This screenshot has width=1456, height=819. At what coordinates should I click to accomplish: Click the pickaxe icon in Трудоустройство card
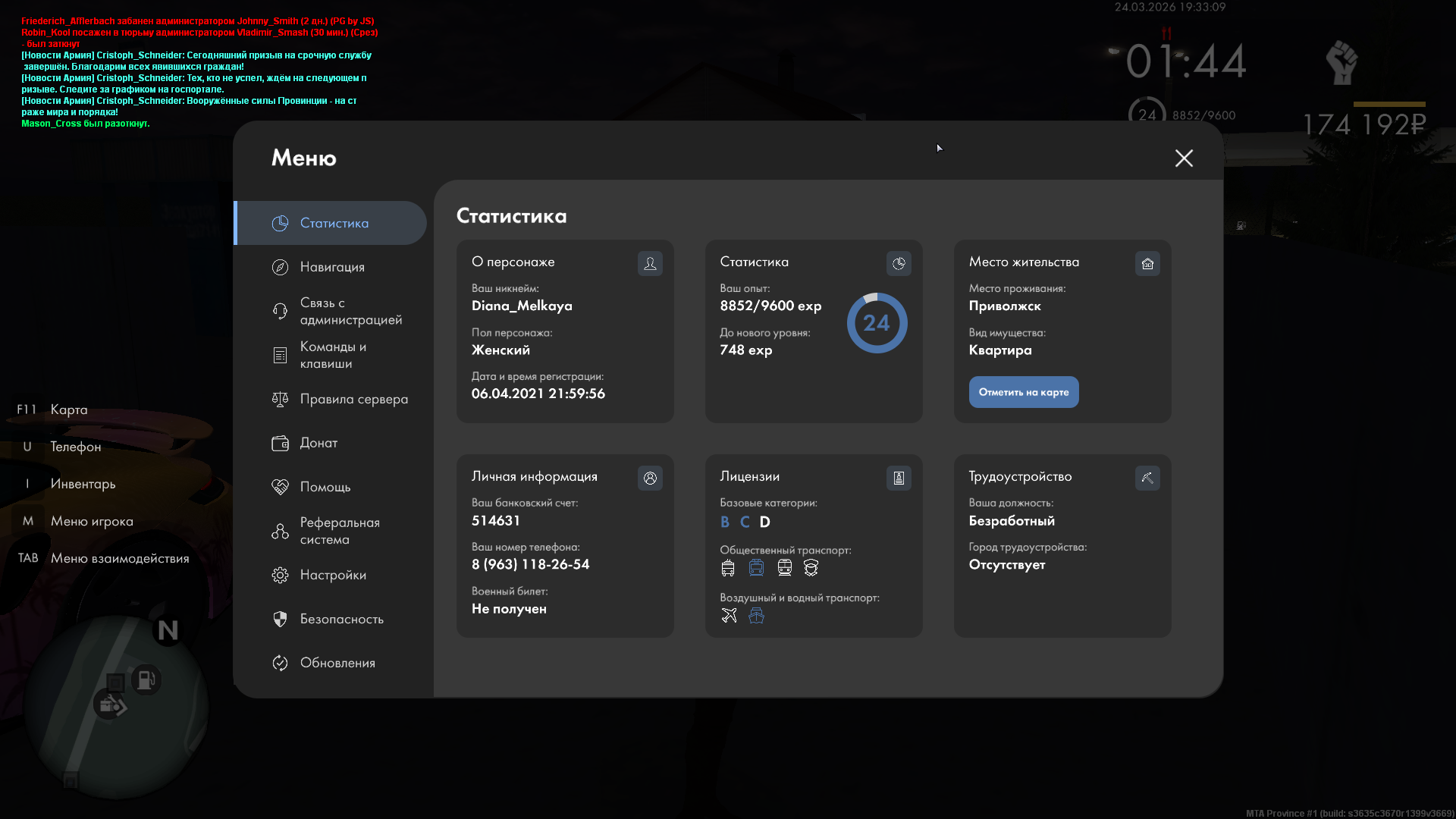[1147, 479]
